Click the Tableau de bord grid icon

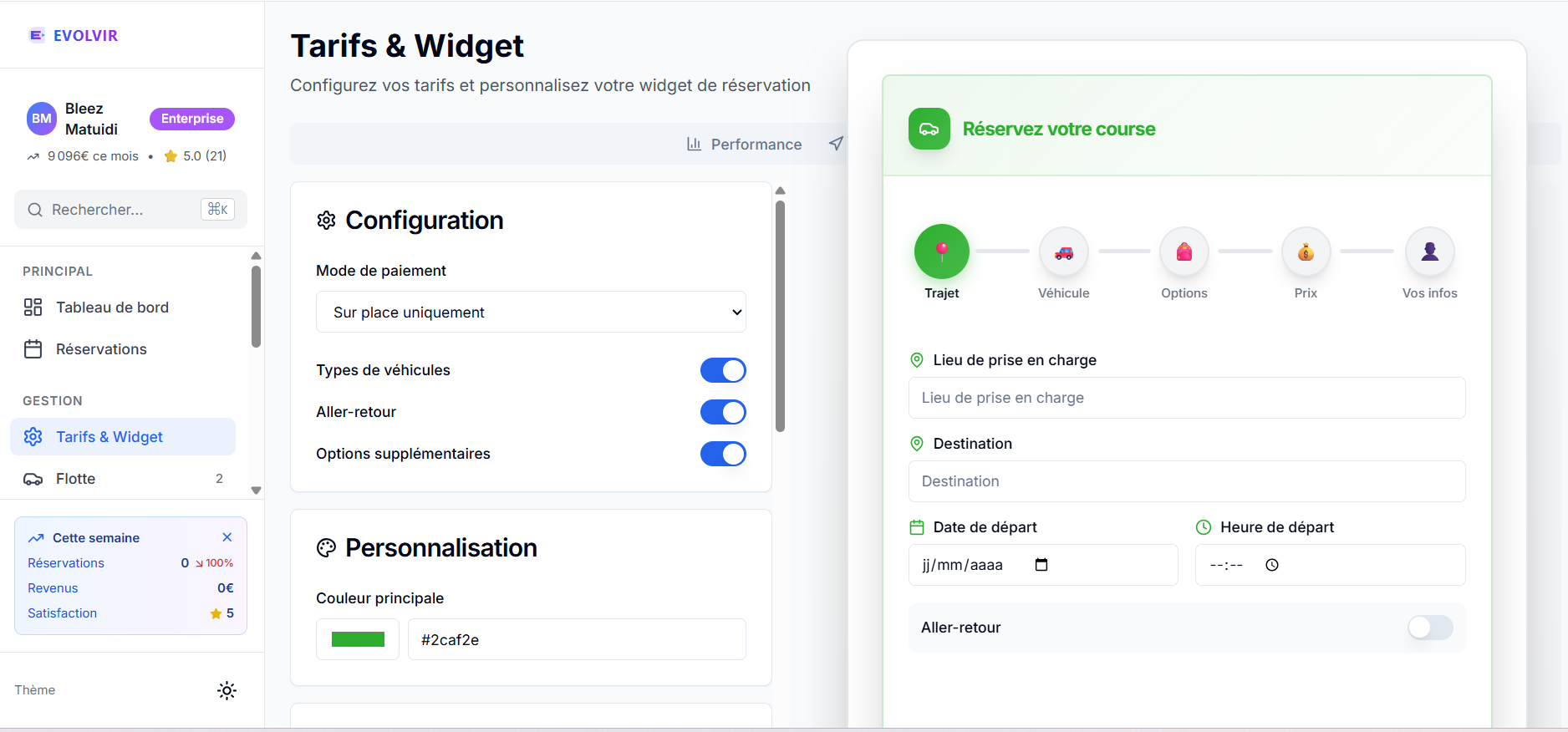33,308
